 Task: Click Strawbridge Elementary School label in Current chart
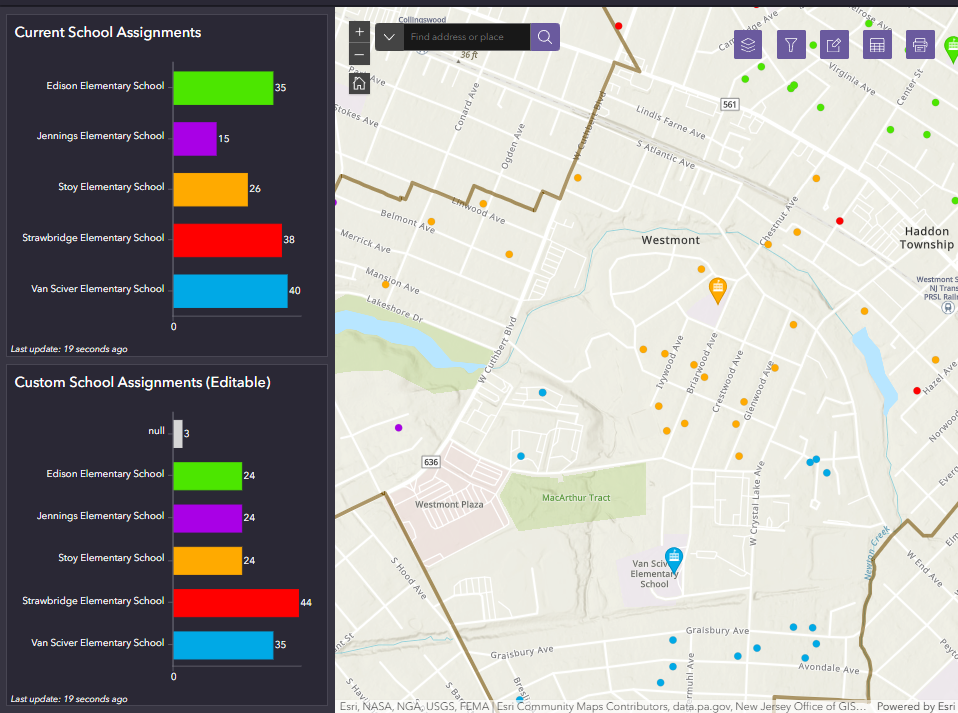pos(93,238)
